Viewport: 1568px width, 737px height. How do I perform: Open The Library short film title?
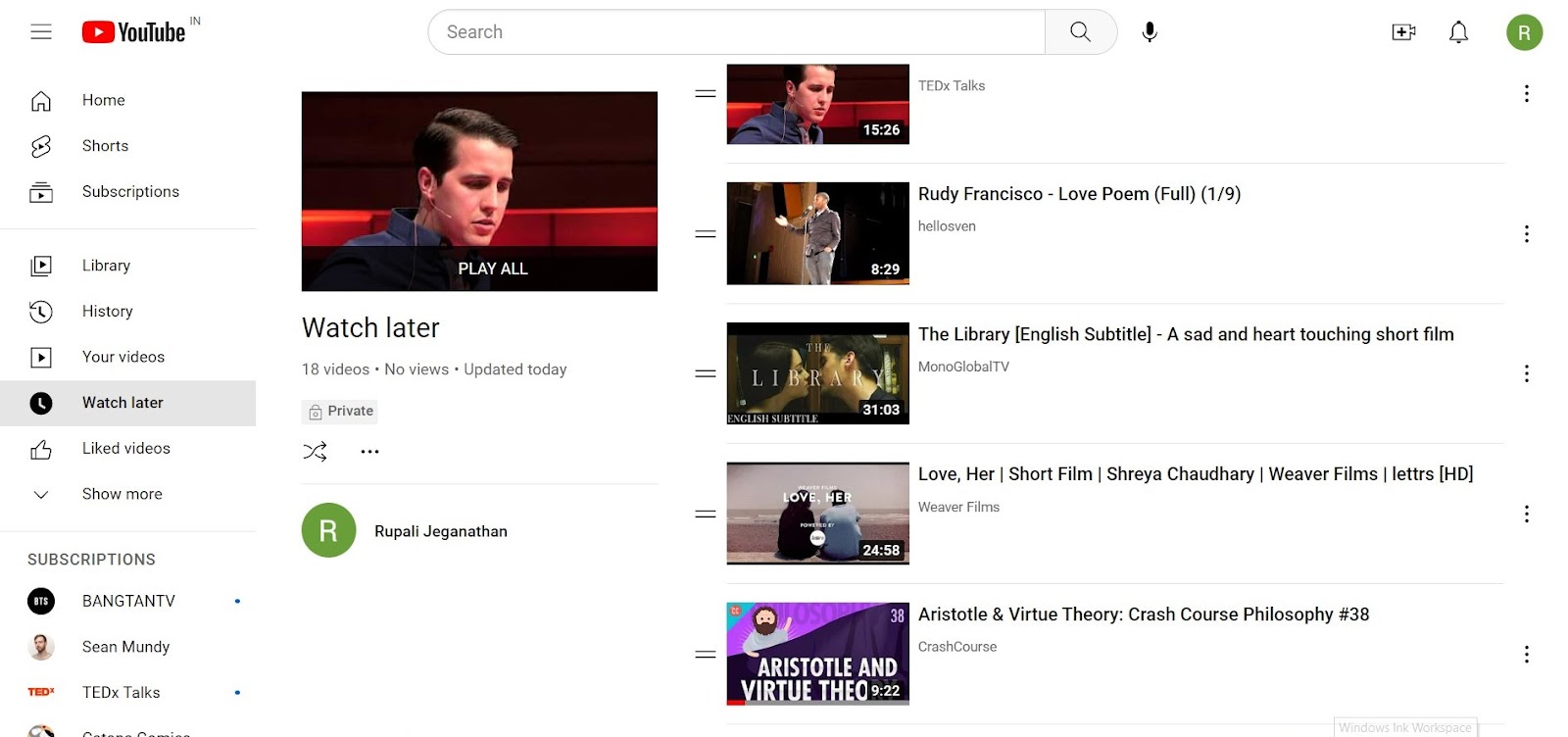click(x=1186, y=334)
